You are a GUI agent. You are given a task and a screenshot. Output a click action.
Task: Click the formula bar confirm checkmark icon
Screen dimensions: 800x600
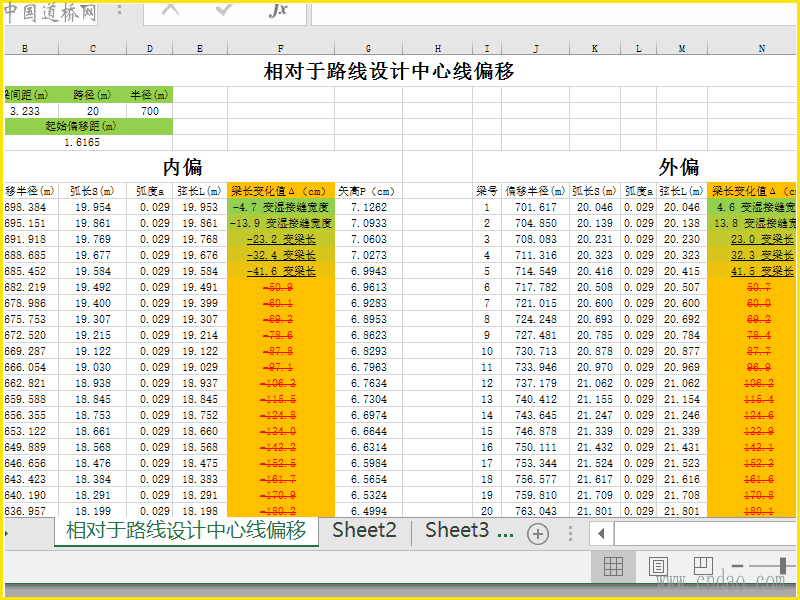coord(224,9)
